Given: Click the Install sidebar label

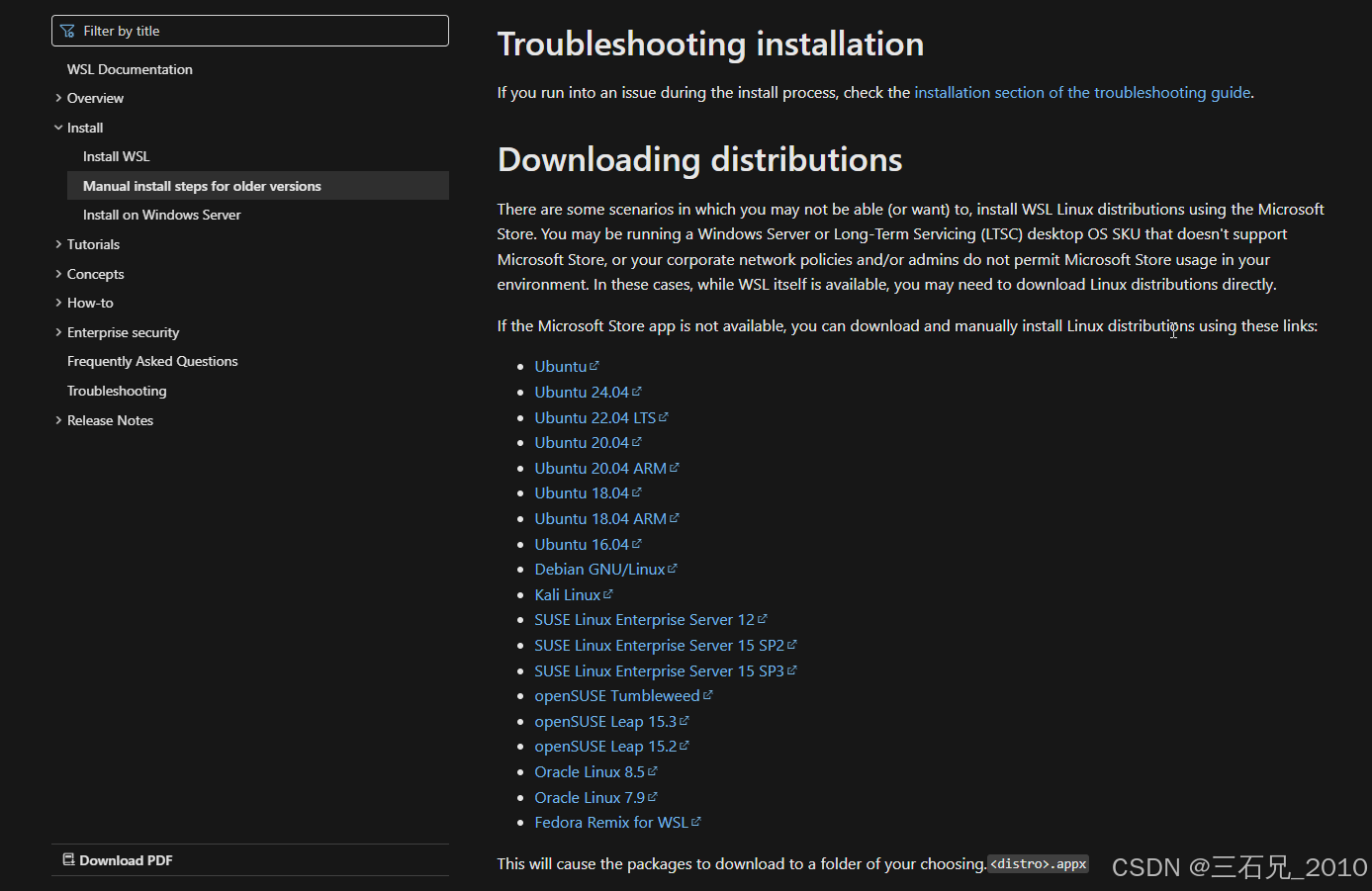Looking at the screenshot, I should tap(85, 128).
